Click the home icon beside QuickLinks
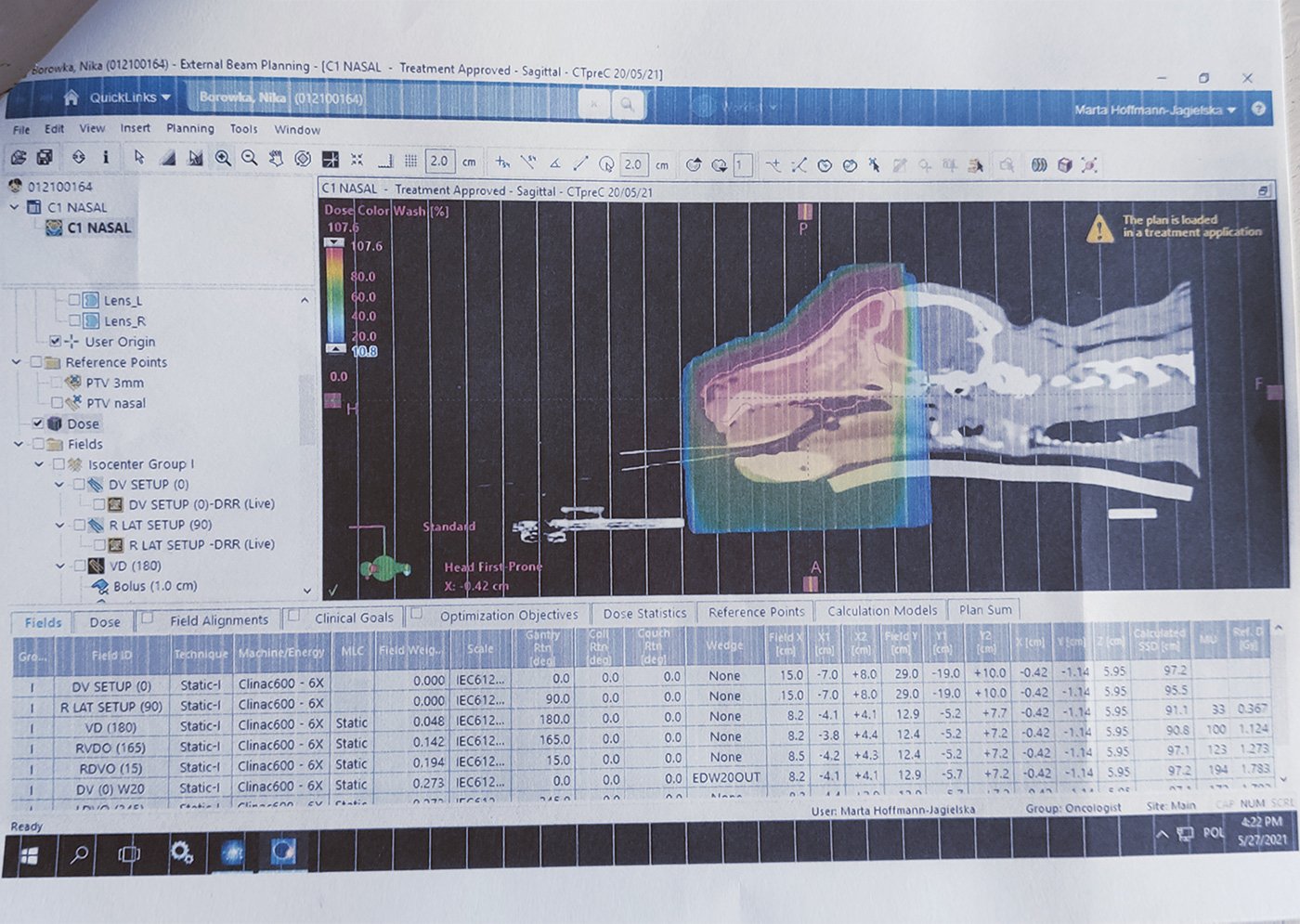1300x924 pixels. (71, 97)
